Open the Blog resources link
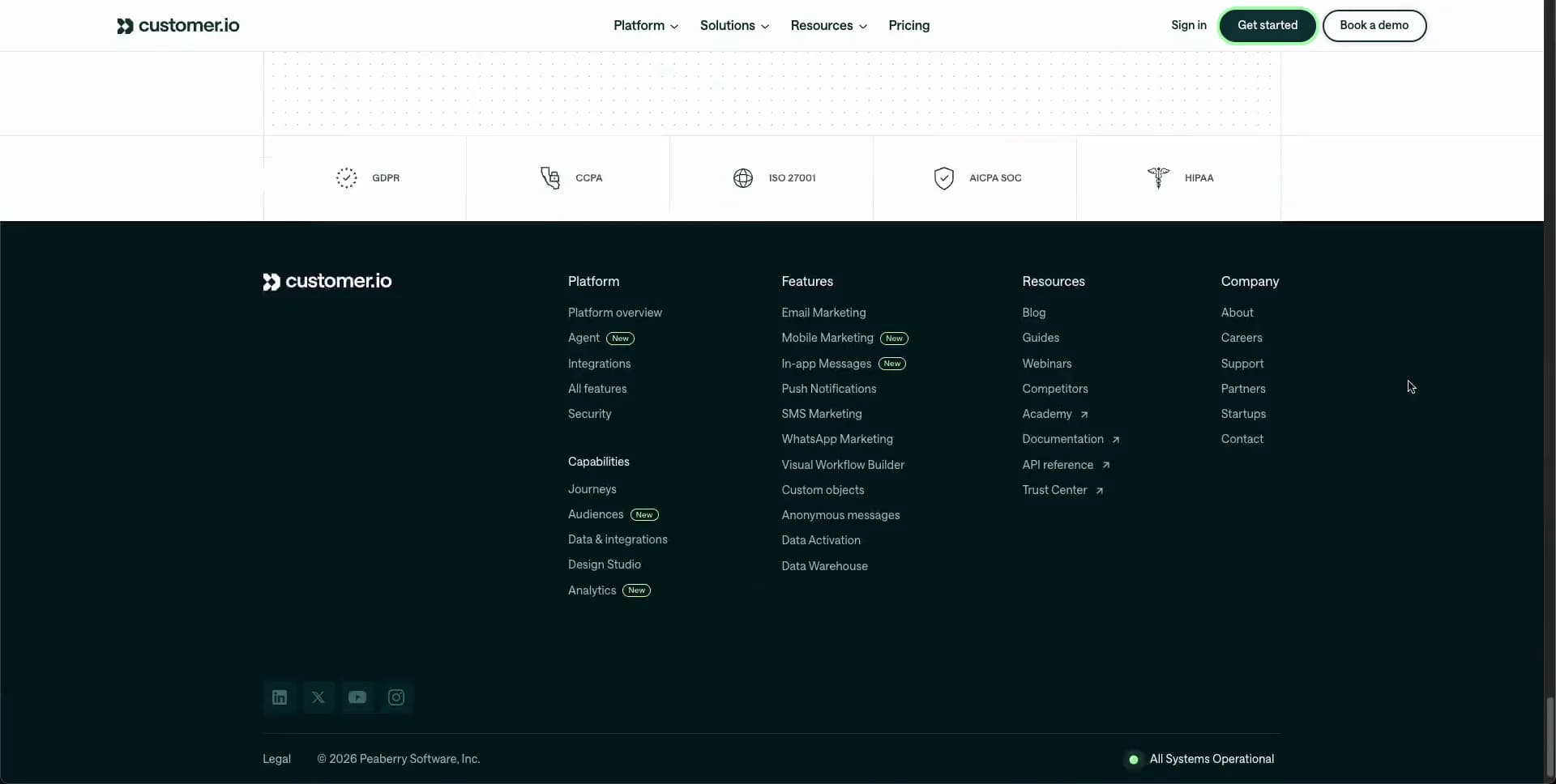The width and height of the screenshot is (1556, 784). [x=1034, y=313]
